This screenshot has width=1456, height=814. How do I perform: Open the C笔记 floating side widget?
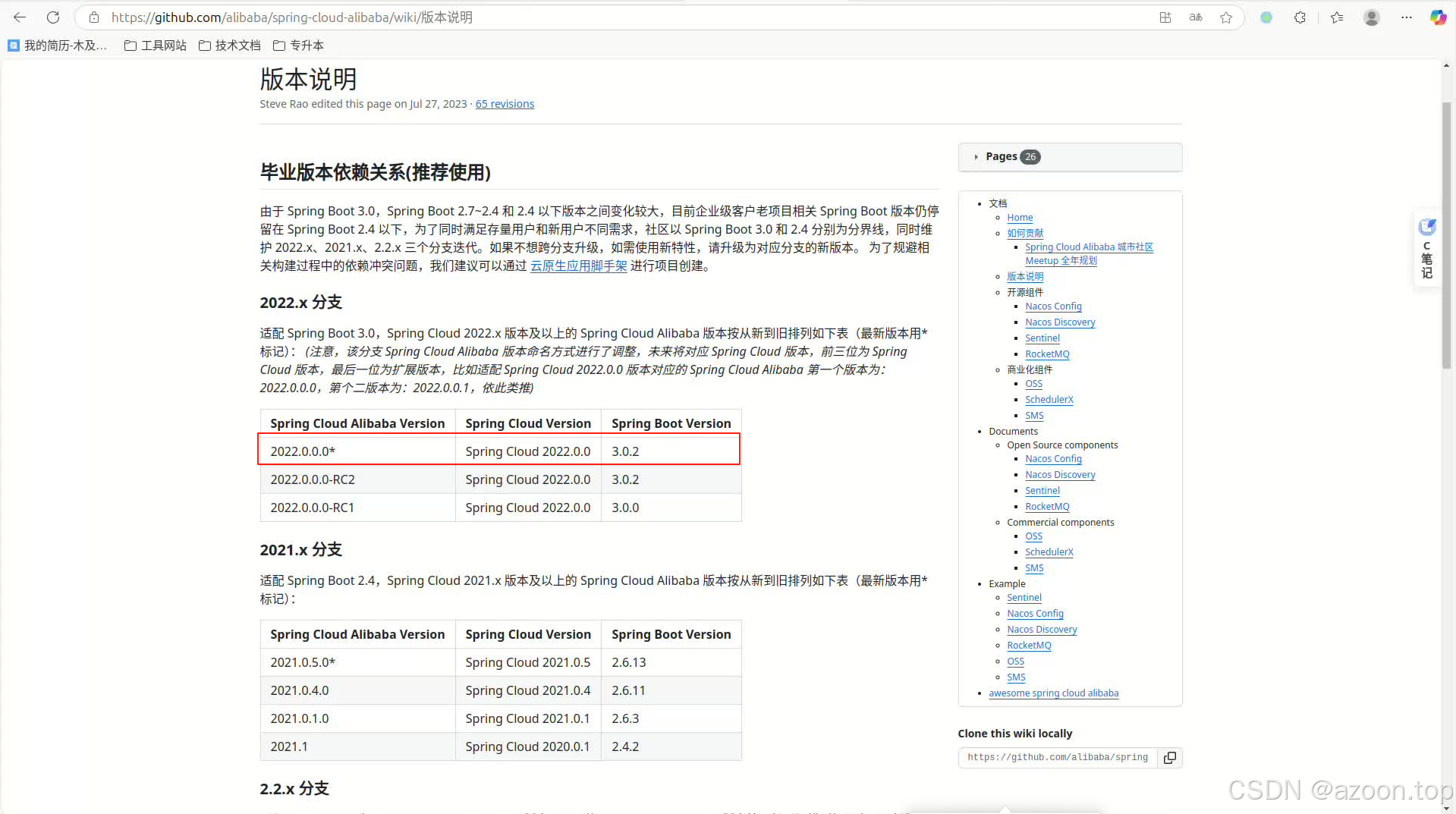click(1427, 249)
